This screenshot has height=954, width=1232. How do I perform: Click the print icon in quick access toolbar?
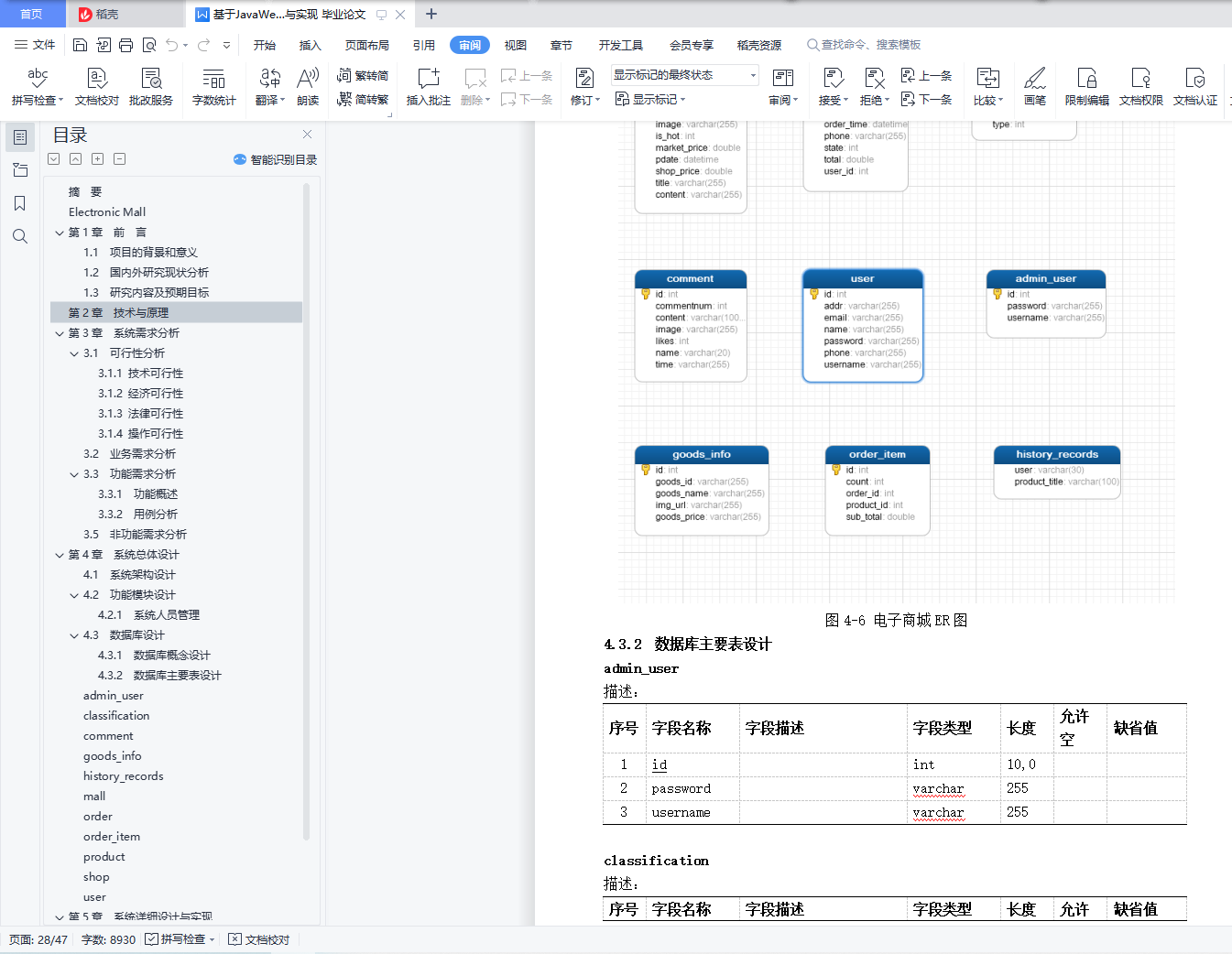pyautogui.click(x=125, y=45)
